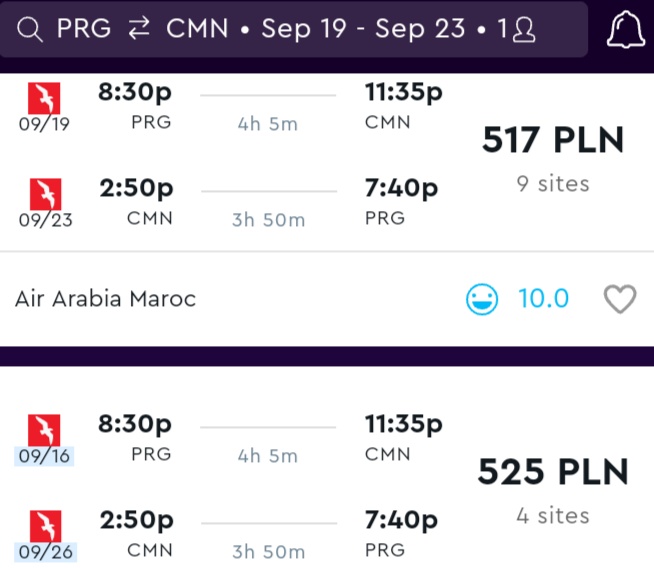Tap the smiley rating face icon

coord(482,299)
